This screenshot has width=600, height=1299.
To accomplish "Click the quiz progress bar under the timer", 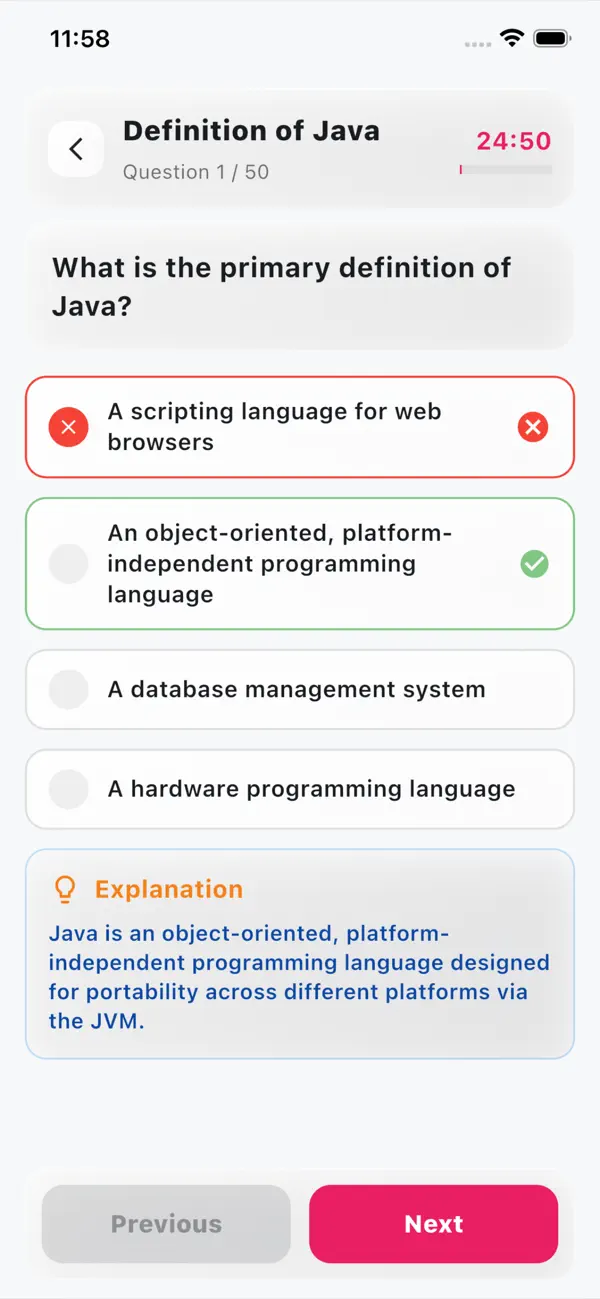I will pos(505,169).
